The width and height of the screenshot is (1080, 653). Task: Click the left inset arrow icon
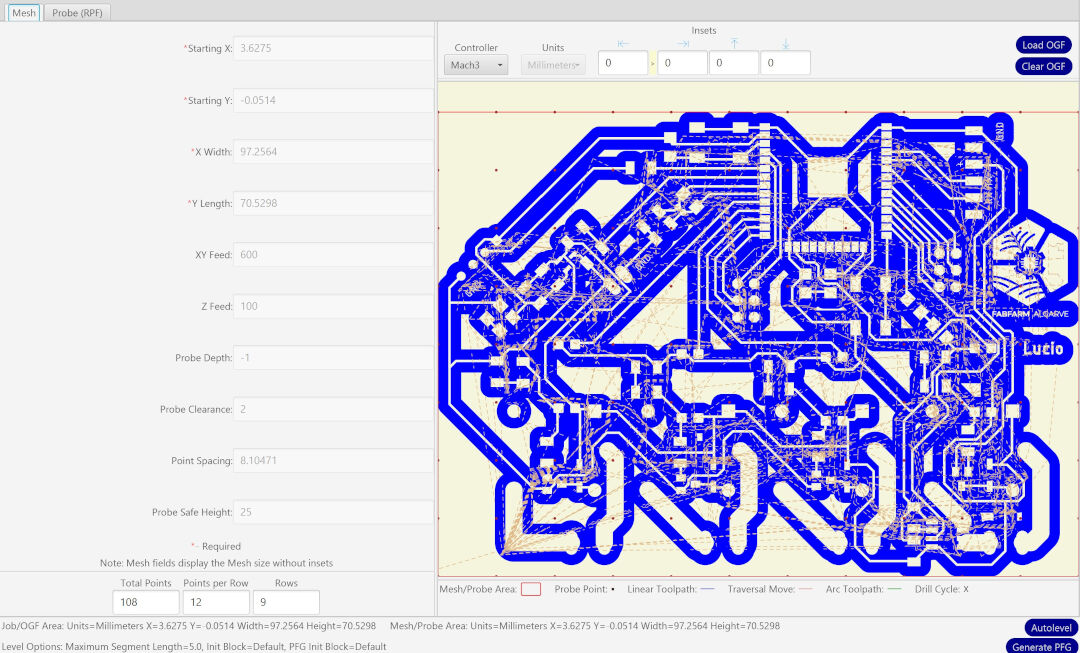(x=623, y=43)
